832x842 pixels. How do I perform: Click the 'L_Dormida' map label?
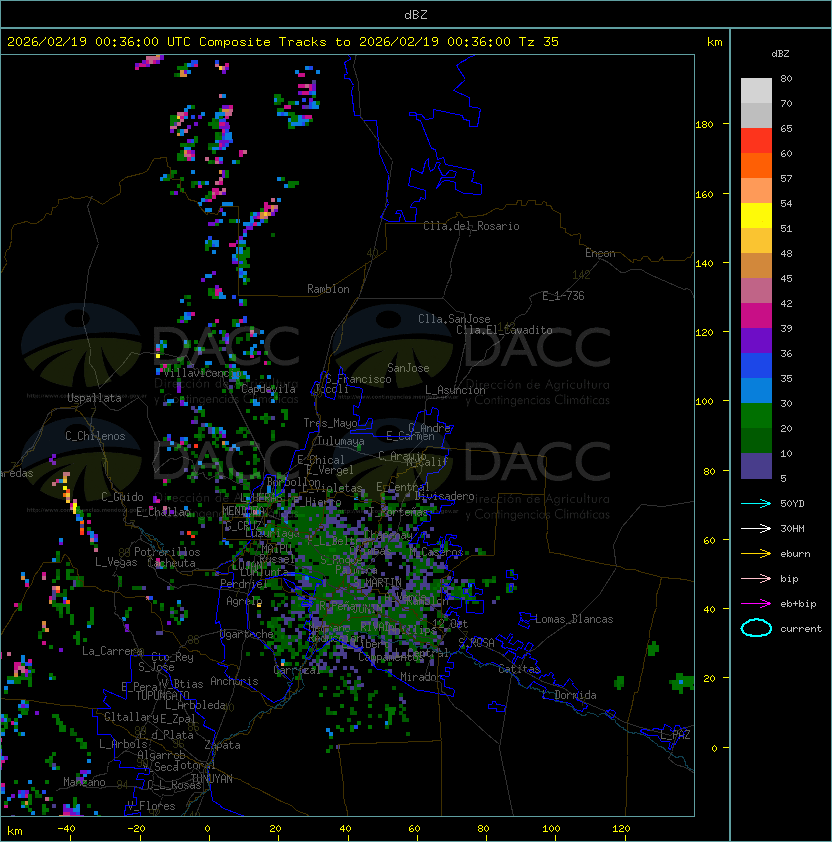pos(569,695)
